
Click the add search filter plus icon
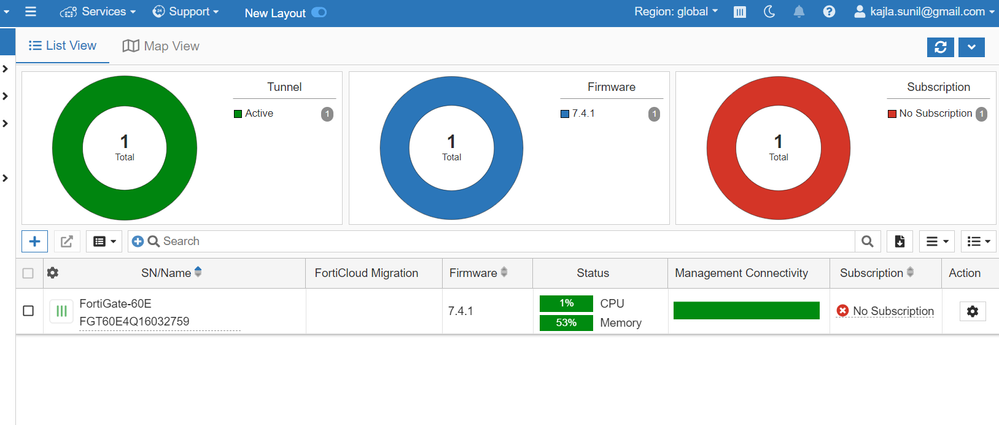click(138, 241)
